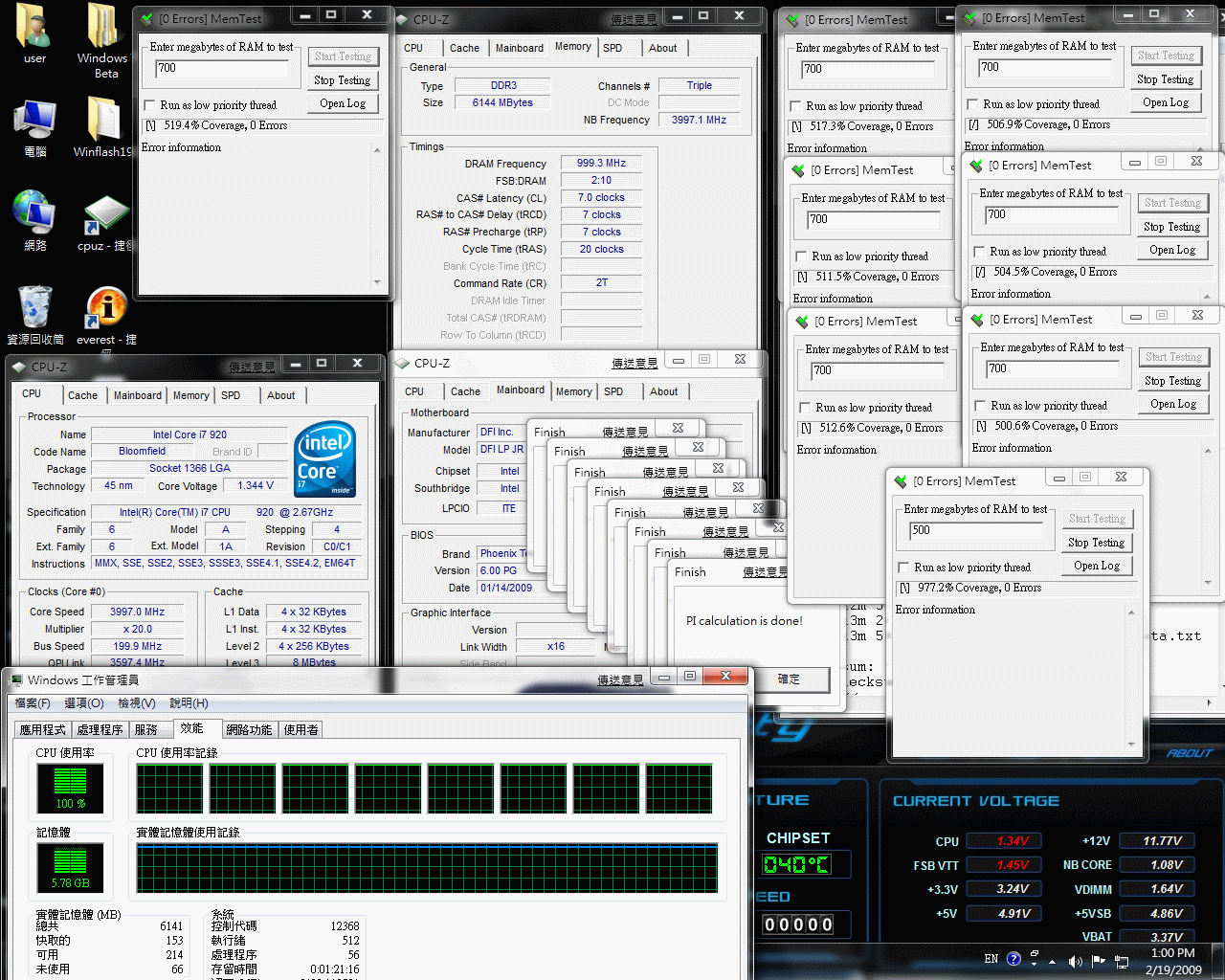Click Stop Testing in 504.5% MemTest window
This screenshot has width=1225, height=980.
[1171, 227]
